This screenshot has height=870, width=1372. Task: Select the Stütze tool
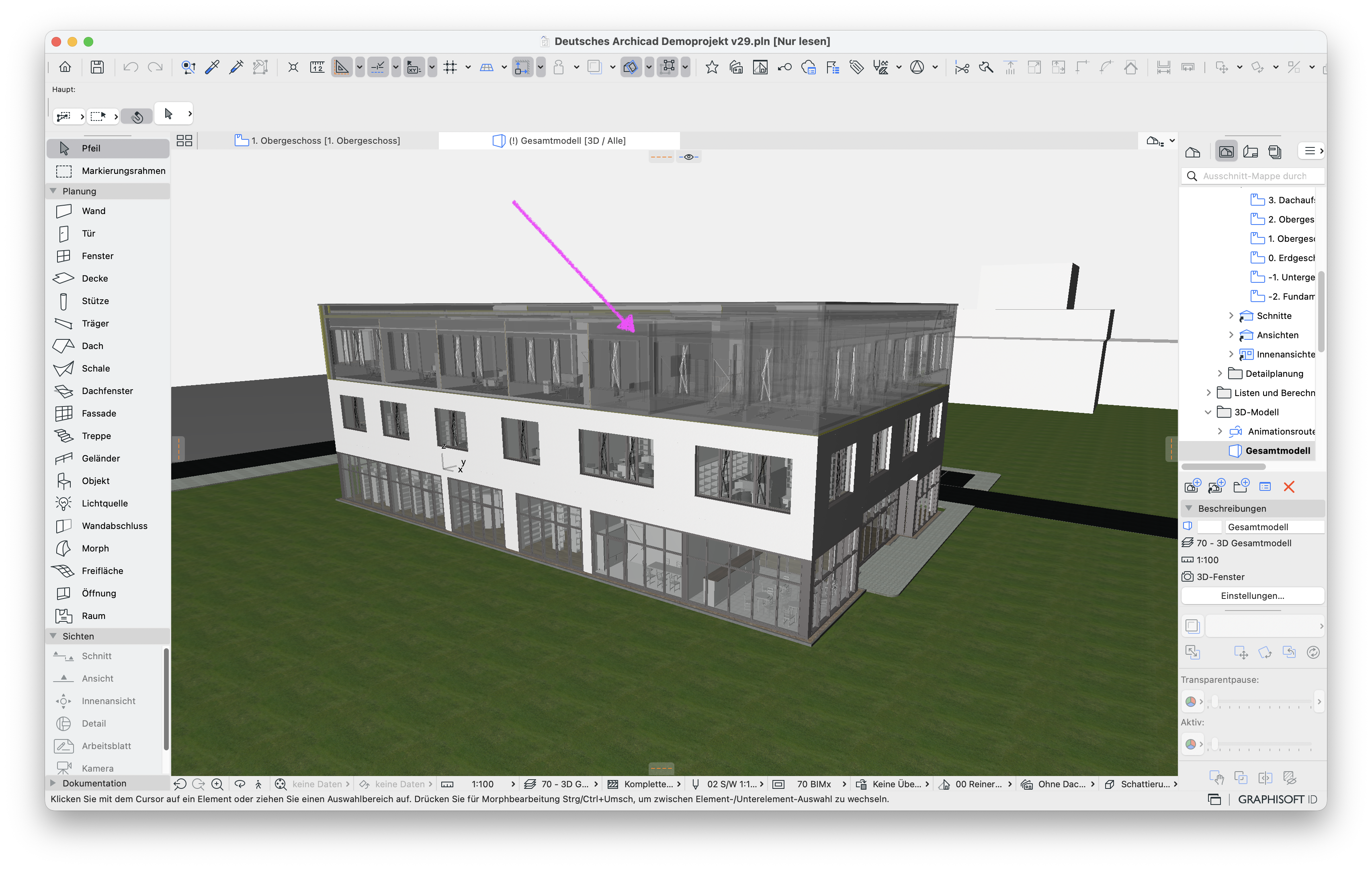108,300
